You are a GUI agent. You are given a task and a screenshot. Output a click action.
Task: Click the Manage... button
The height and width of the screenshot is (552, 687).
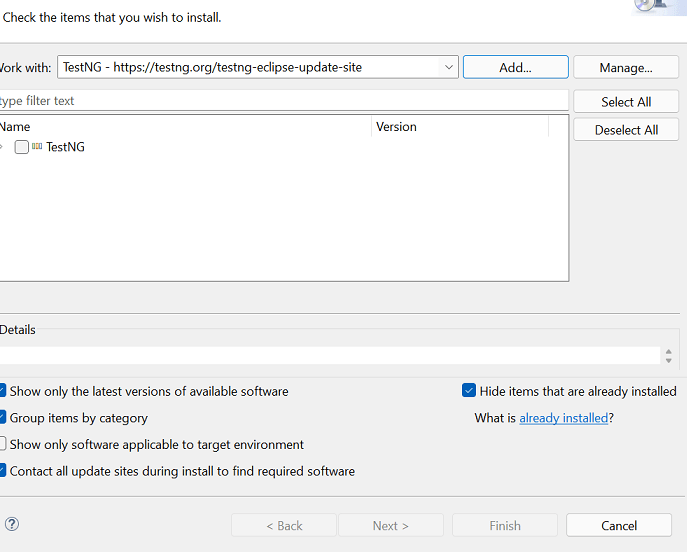pos(626,67)
